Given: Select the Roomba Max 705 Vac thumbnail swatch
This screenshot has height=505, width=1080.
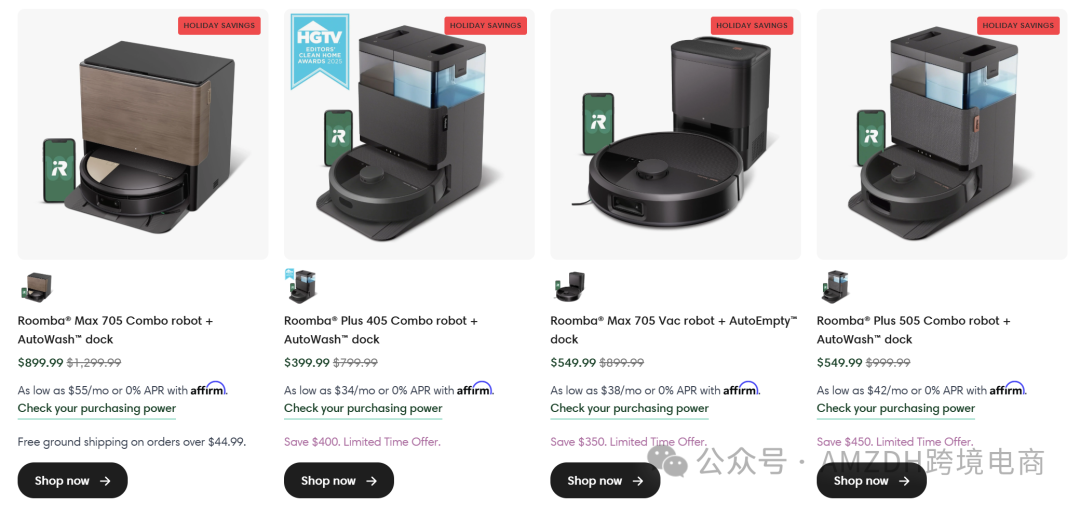Looking at the screenshot, I should 568,287.
